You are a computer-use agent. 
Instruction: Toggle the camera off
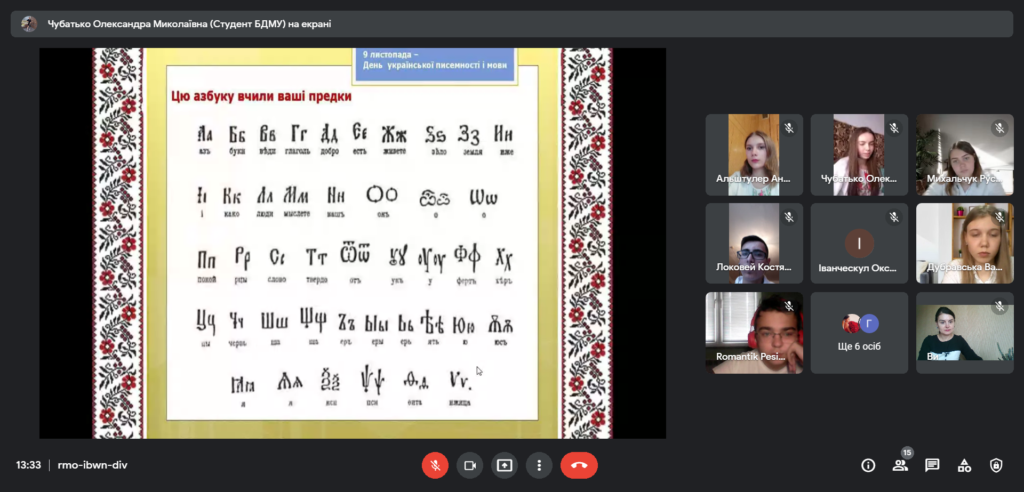[469, 465]
